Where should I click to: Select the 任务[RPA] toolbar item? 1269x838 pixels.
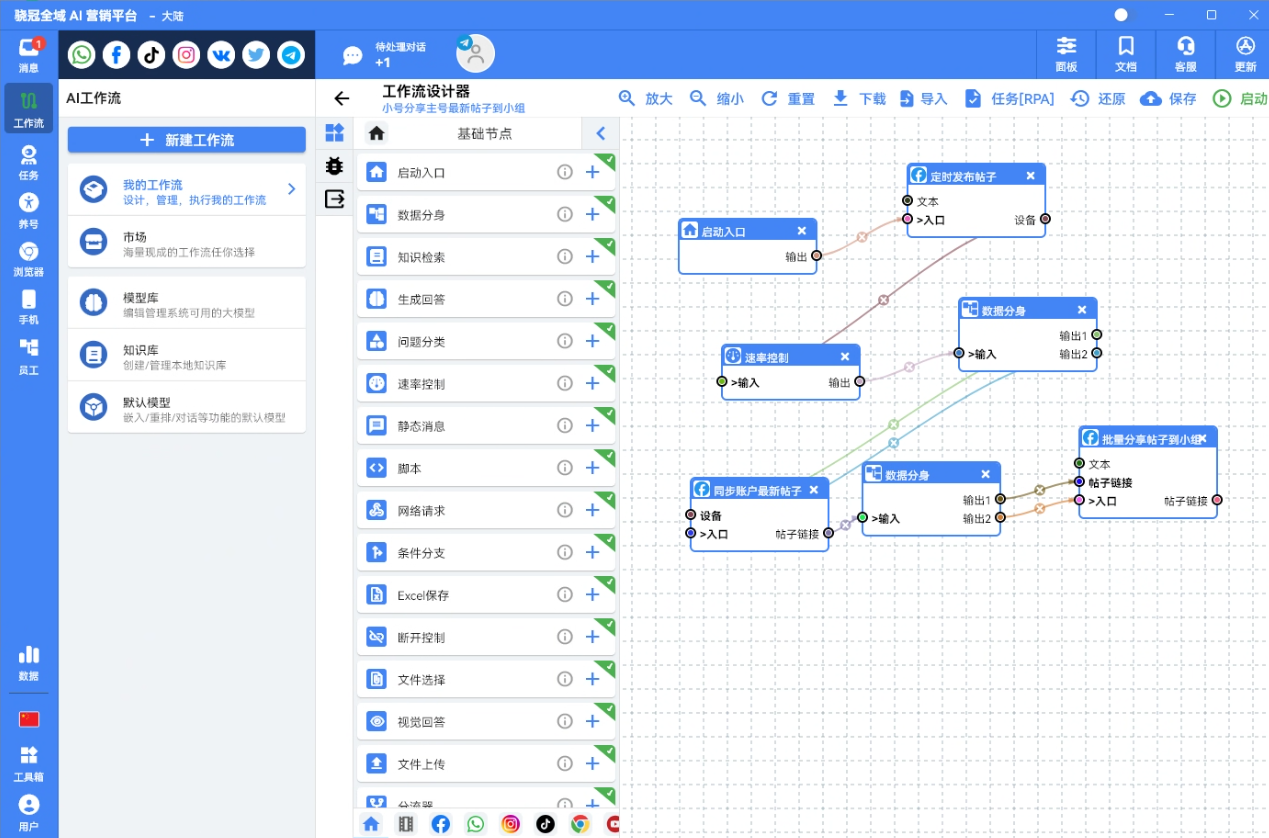[1010, 99]
